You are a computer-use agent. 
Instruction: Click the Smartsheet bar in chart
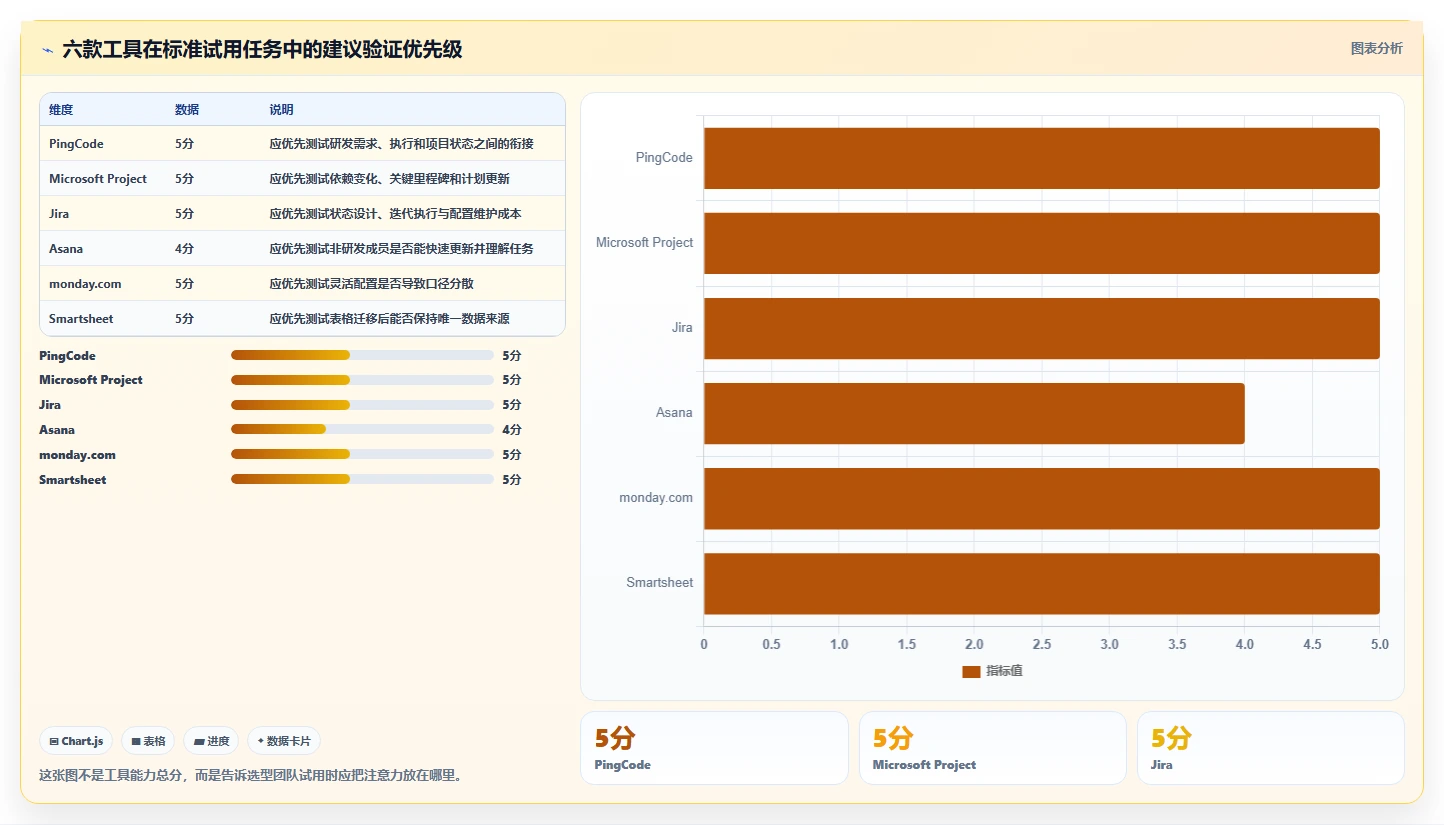1042,583
